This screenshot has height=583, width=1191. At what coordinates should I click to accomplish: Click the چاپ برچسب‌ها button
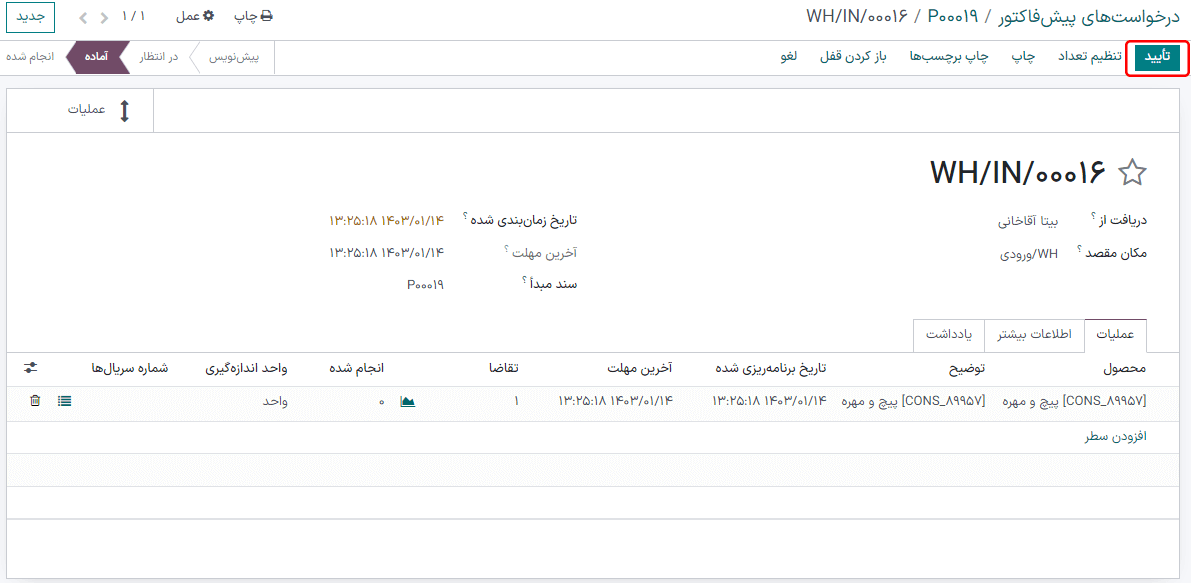point(949,58)
